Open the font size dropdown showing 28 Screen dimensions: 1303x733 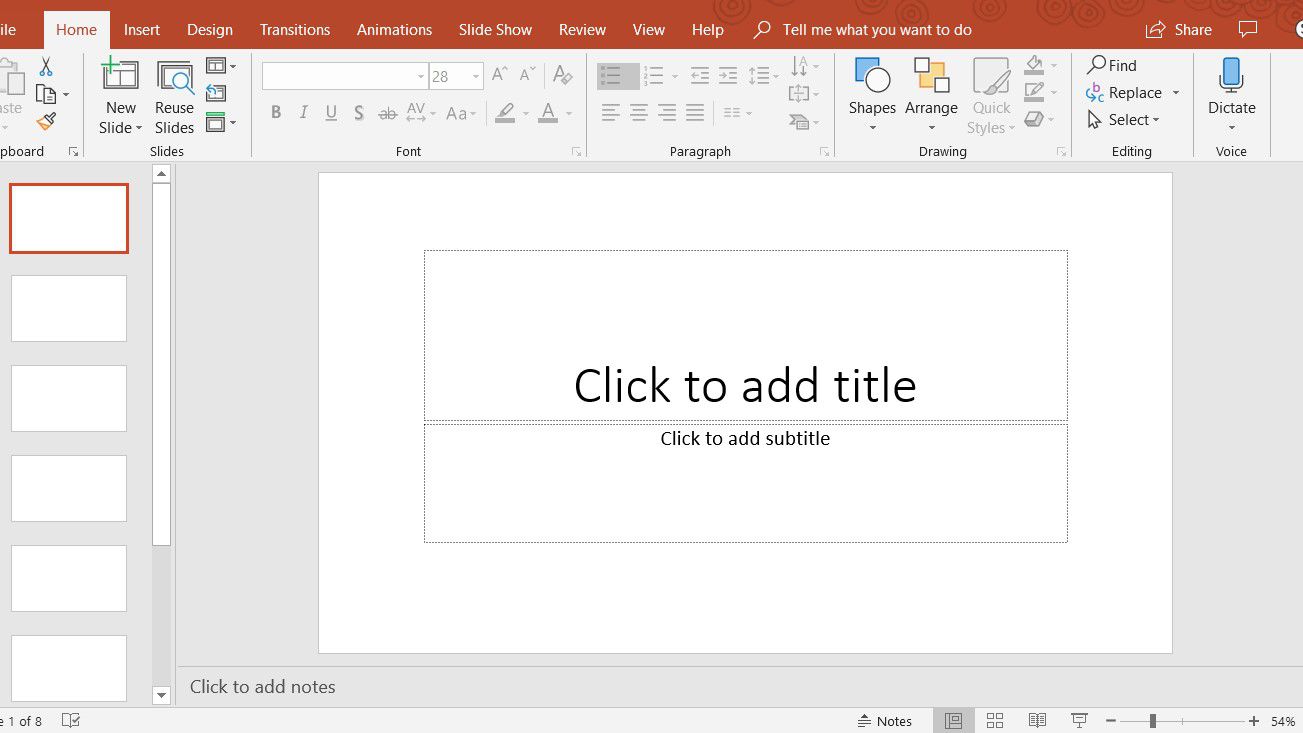pyautogui.click(x=476, y=76)
